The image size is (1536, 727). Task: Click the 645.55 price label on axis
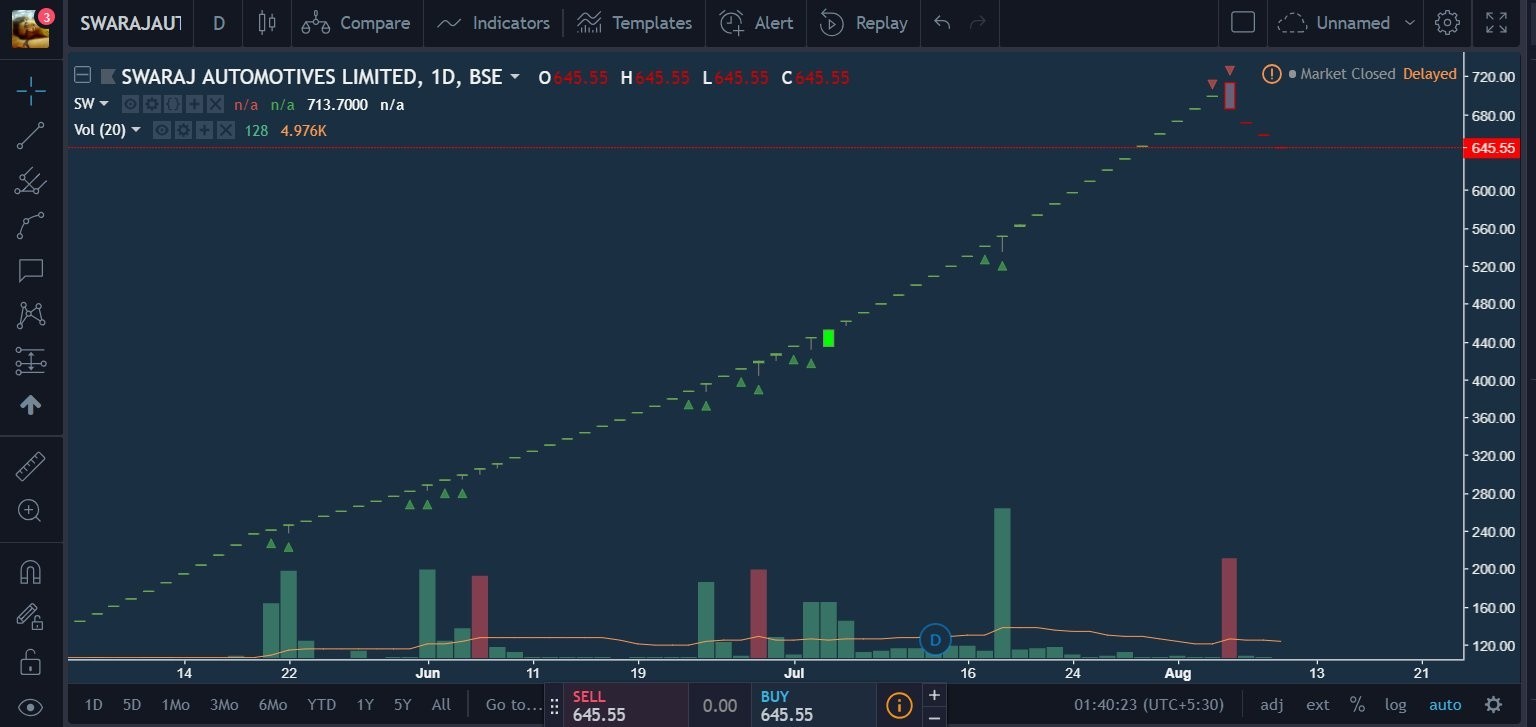[1491, 148]
